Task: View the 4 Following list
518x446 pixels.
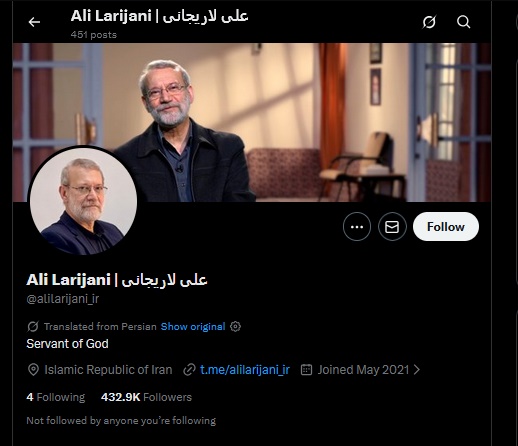Action: coord(56,397)
